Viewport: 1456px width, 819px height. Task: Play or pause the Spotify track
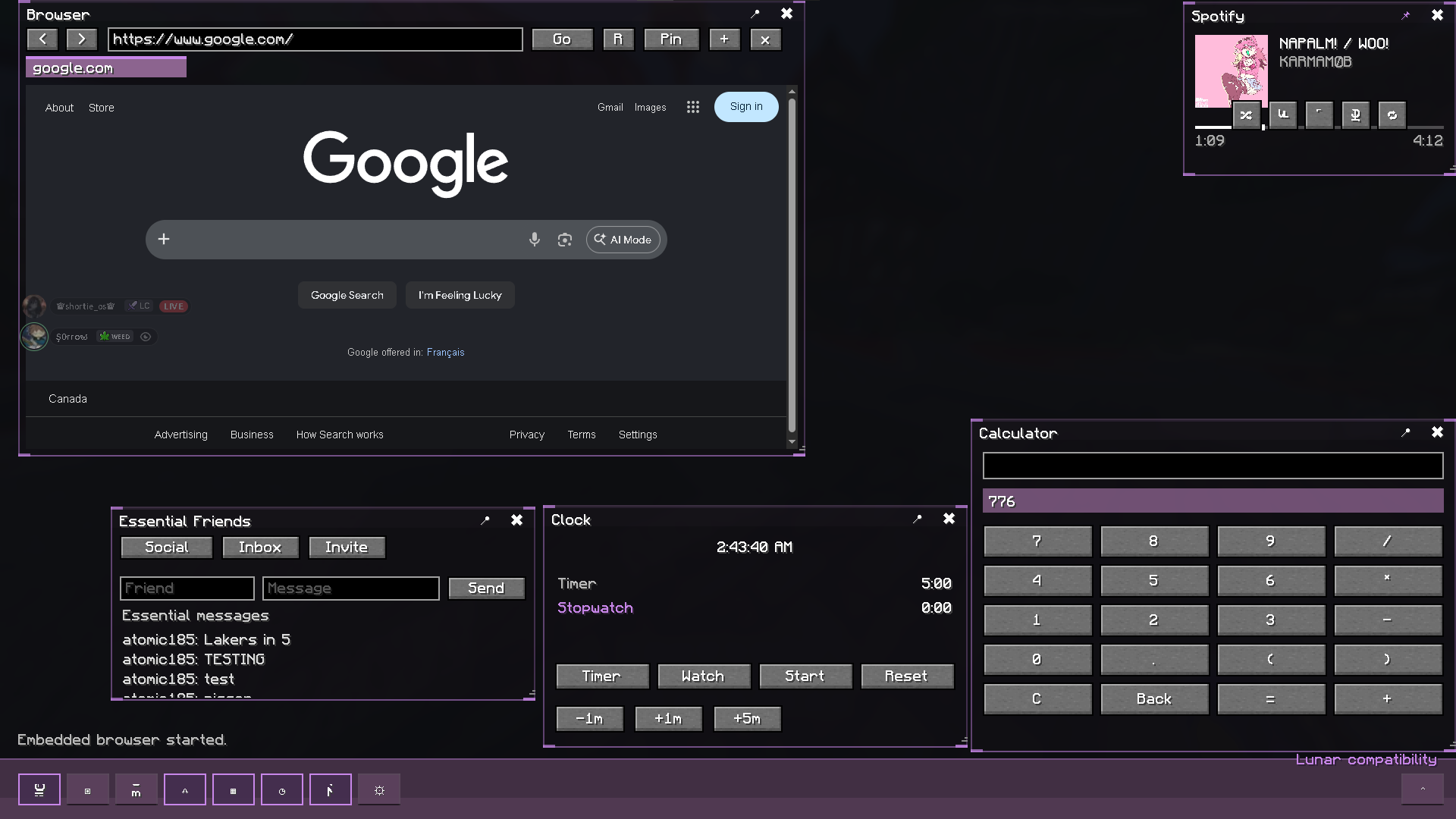pyautogui.click(x=1319, y=115)
